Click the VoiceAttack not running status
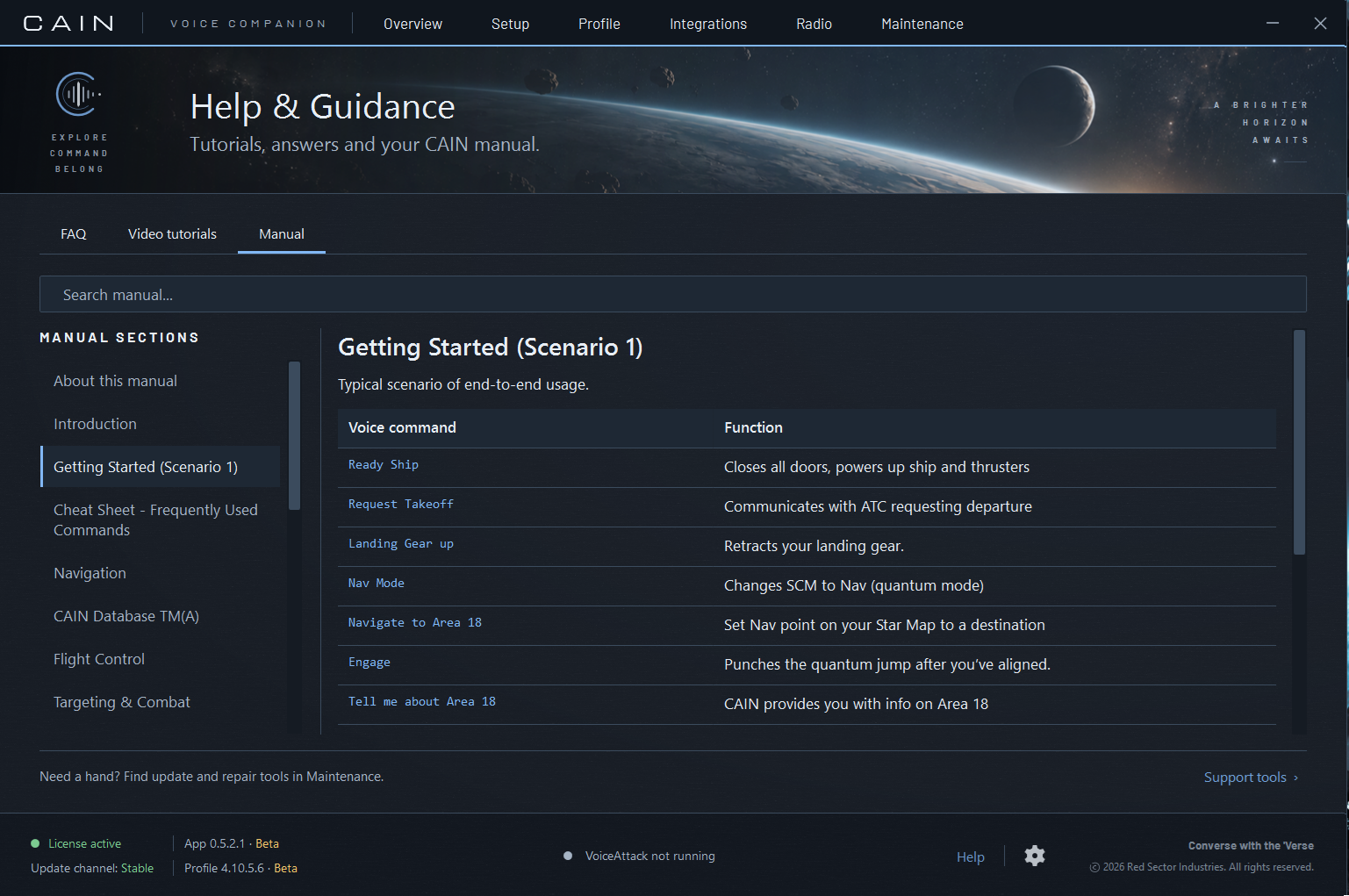1349x896 pixels. pos(640,856)
